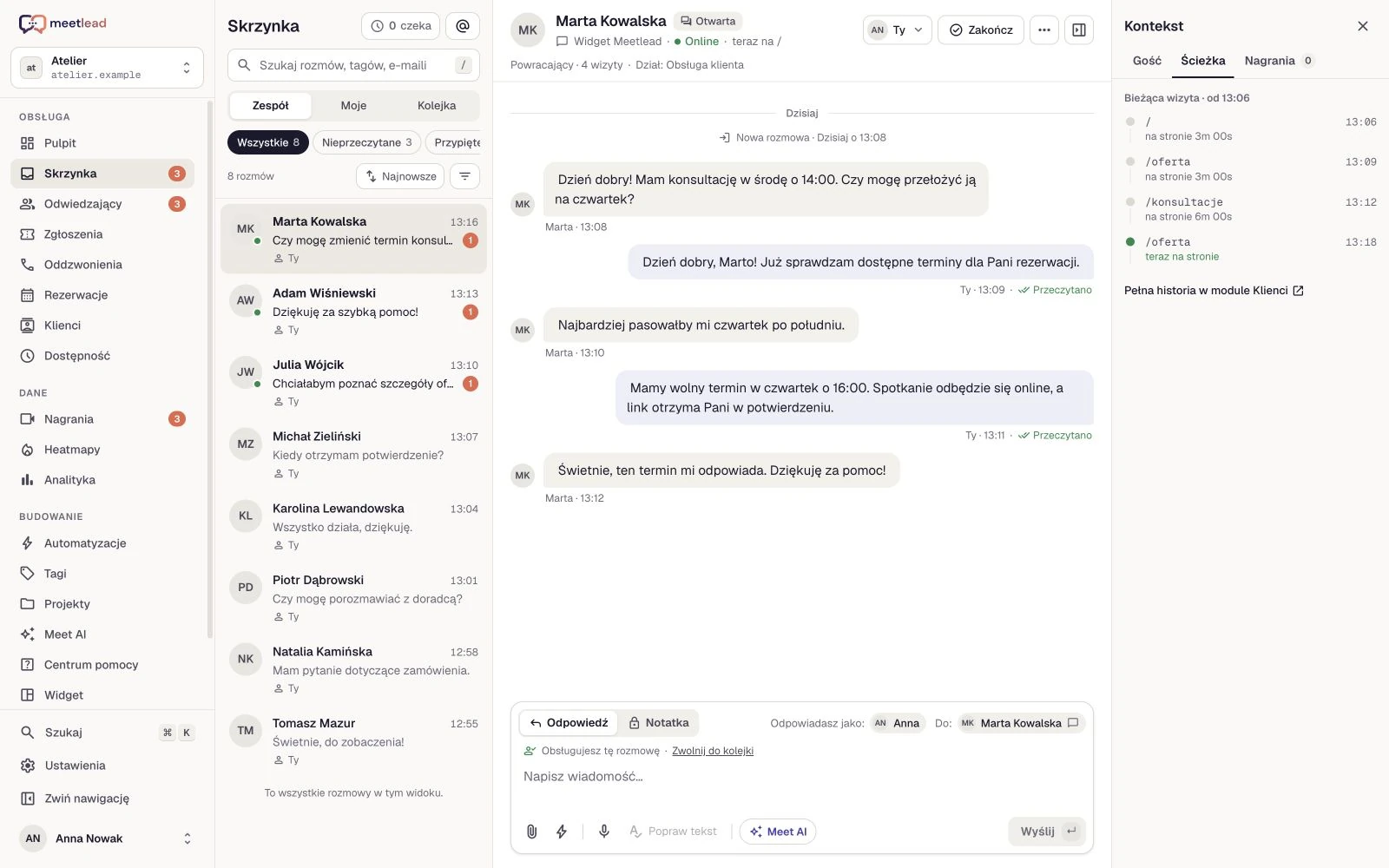Image resolution: width=1389 pixels, height=868 pixels.
Task: Close the Kontekst panel
Action: pos(1363,26)
